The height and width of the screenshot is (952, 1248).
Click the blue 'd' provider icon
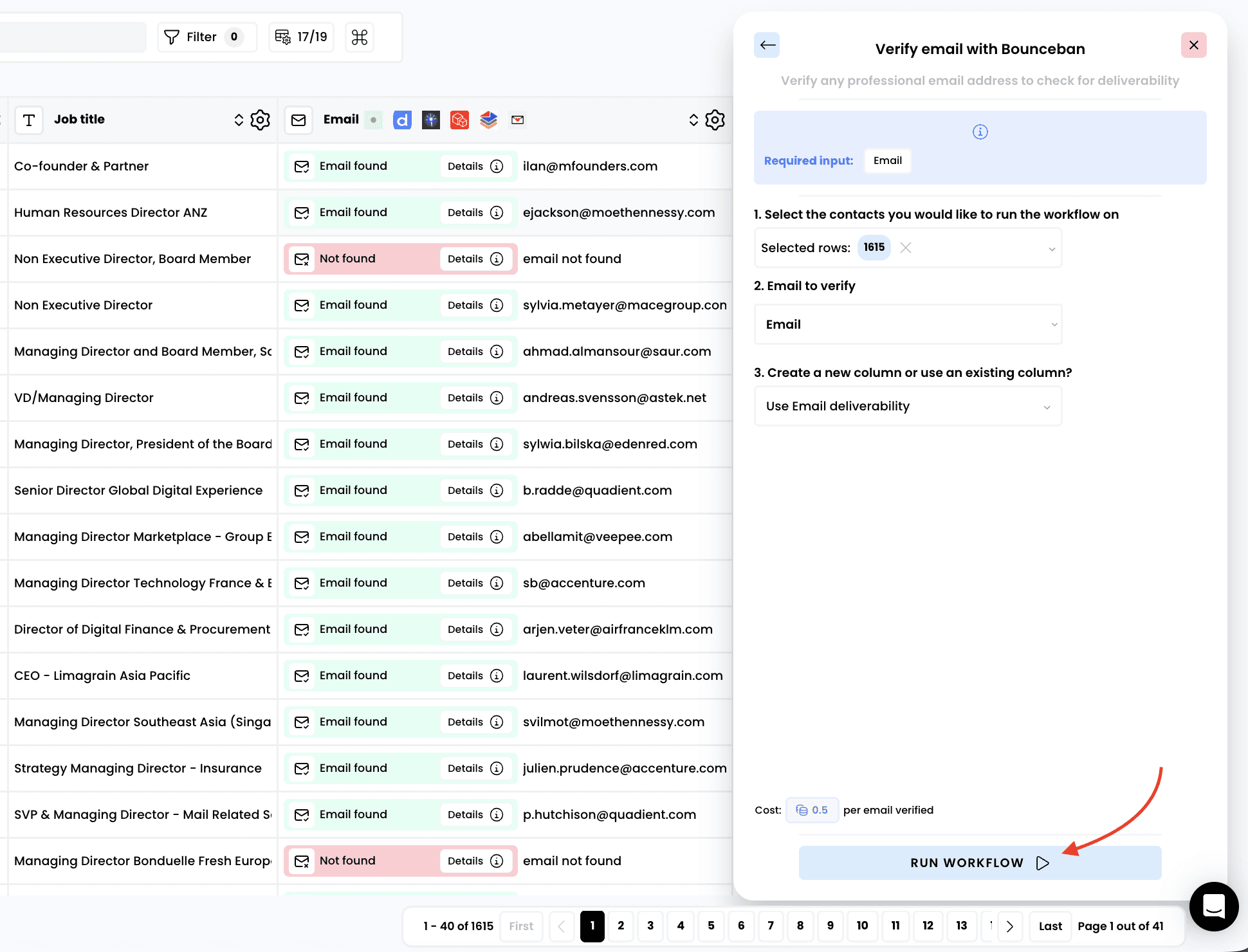pos(402,120)
